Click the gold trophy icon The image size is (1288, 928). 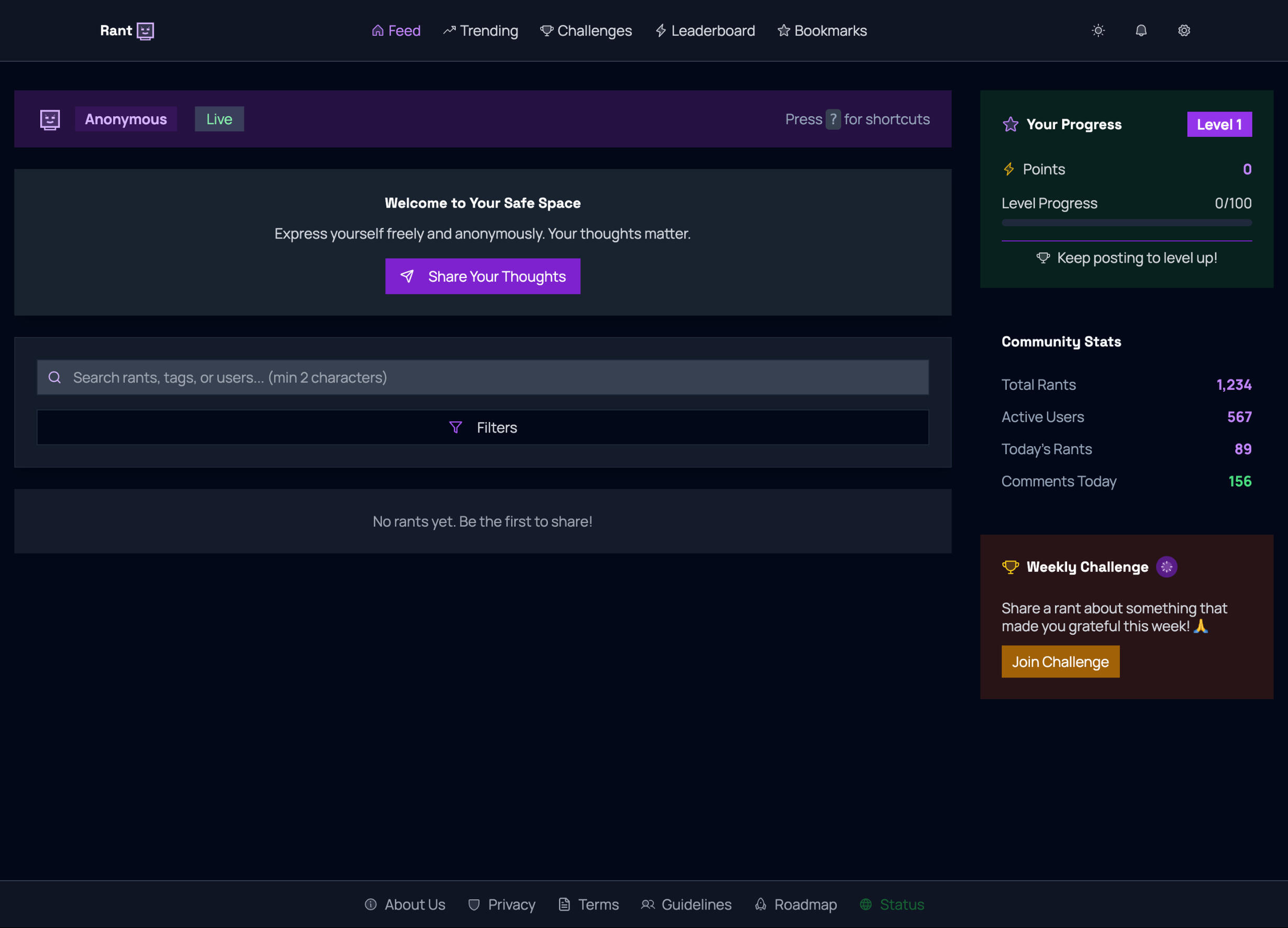[1011, 567]
